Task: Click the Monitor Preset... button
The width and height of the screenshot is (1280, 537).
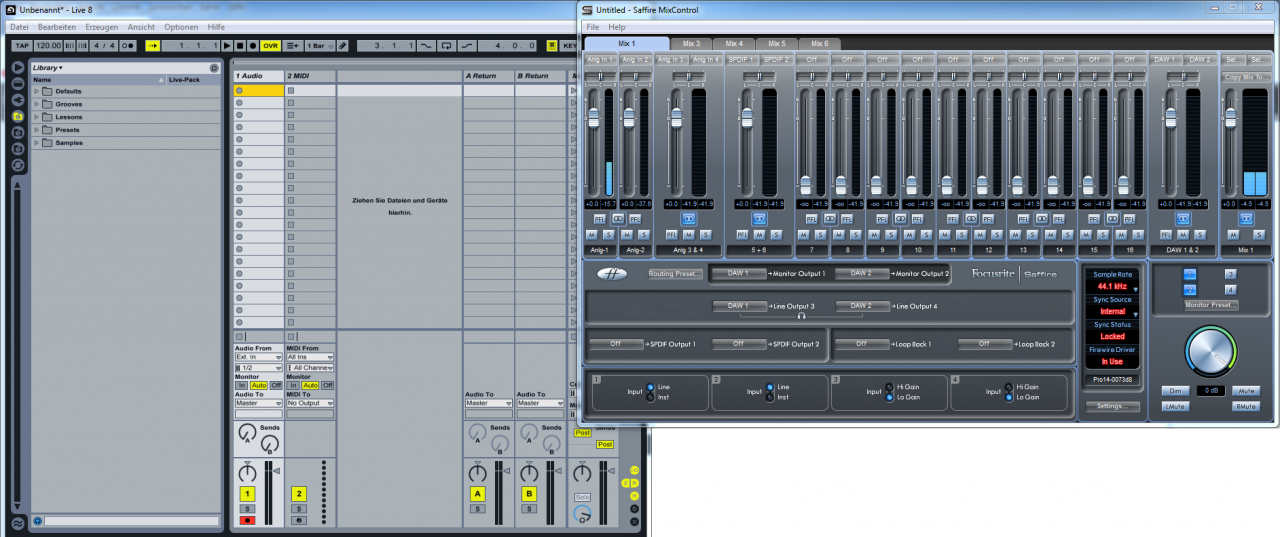Action: point(1211,305)
